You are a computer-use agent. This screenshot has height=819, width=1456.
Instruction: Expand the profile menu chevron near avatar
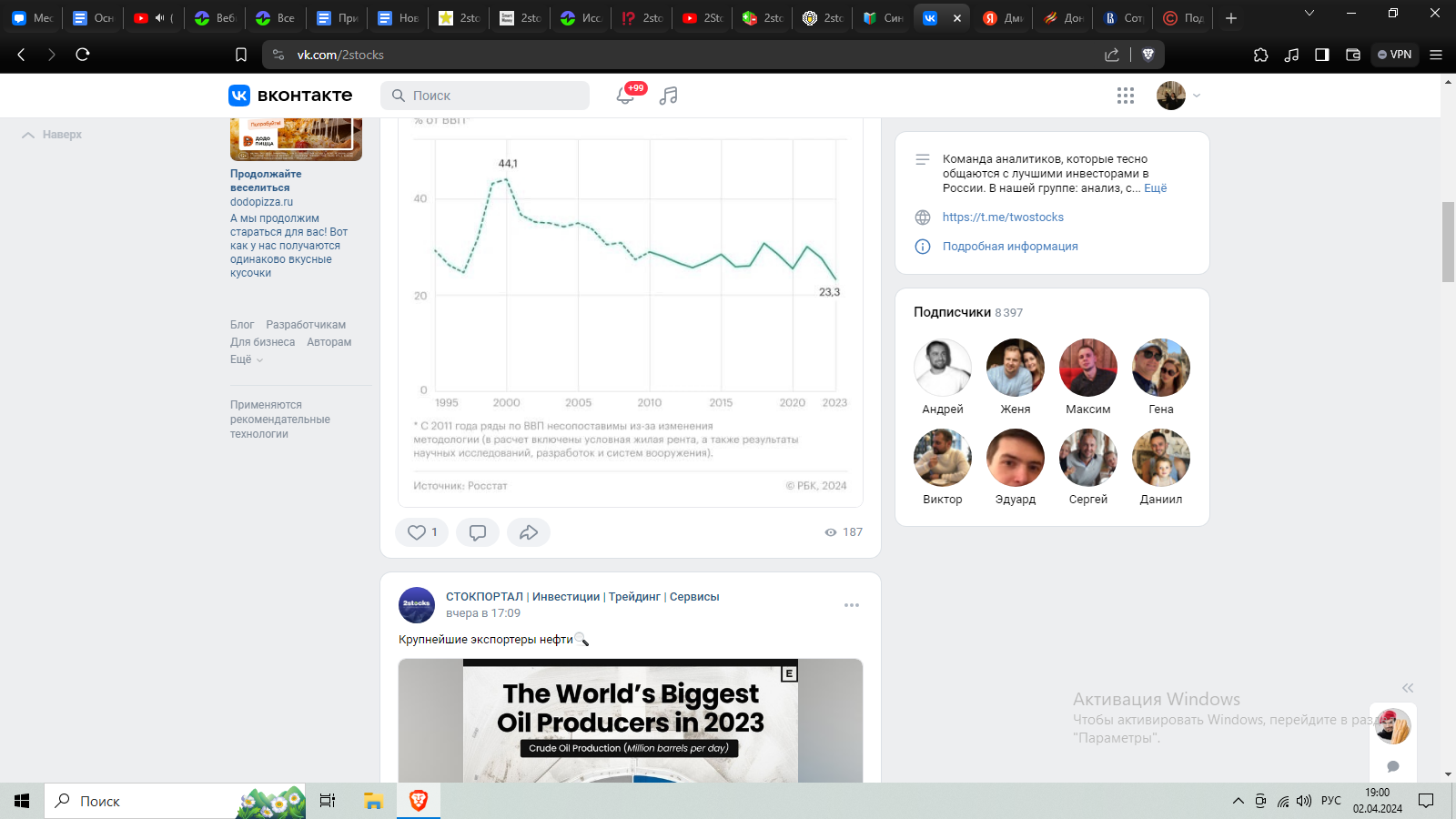click(1197, 96)
